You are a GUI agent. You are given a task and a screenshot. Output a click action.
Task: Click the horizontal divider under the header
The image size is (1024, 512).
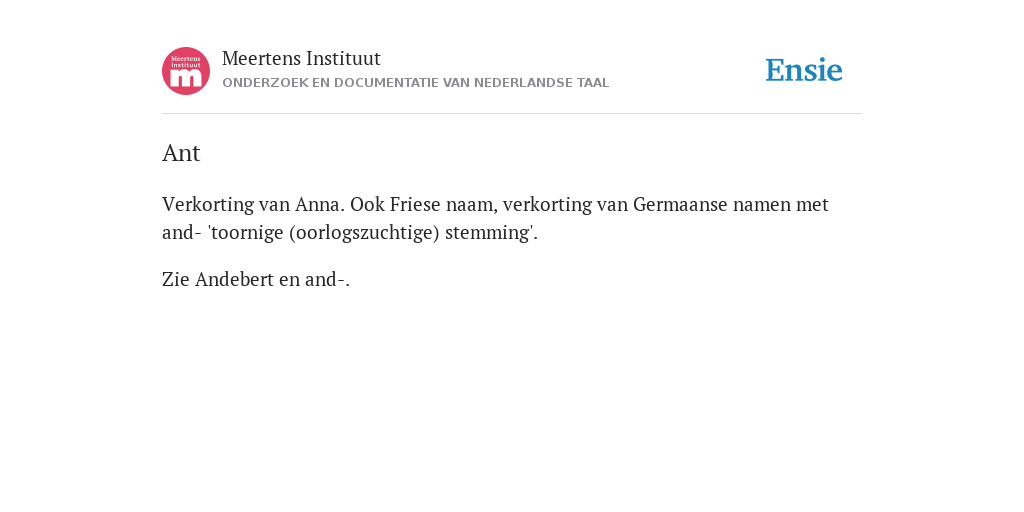click(x=512, y=114)
